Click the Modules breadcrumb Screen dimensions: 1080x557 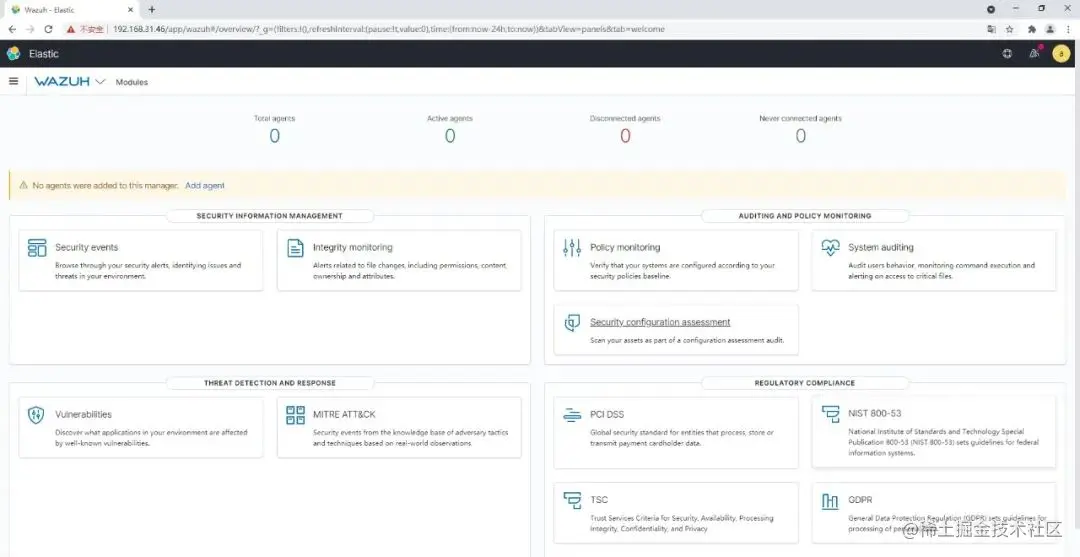click(x=132, y=82)
